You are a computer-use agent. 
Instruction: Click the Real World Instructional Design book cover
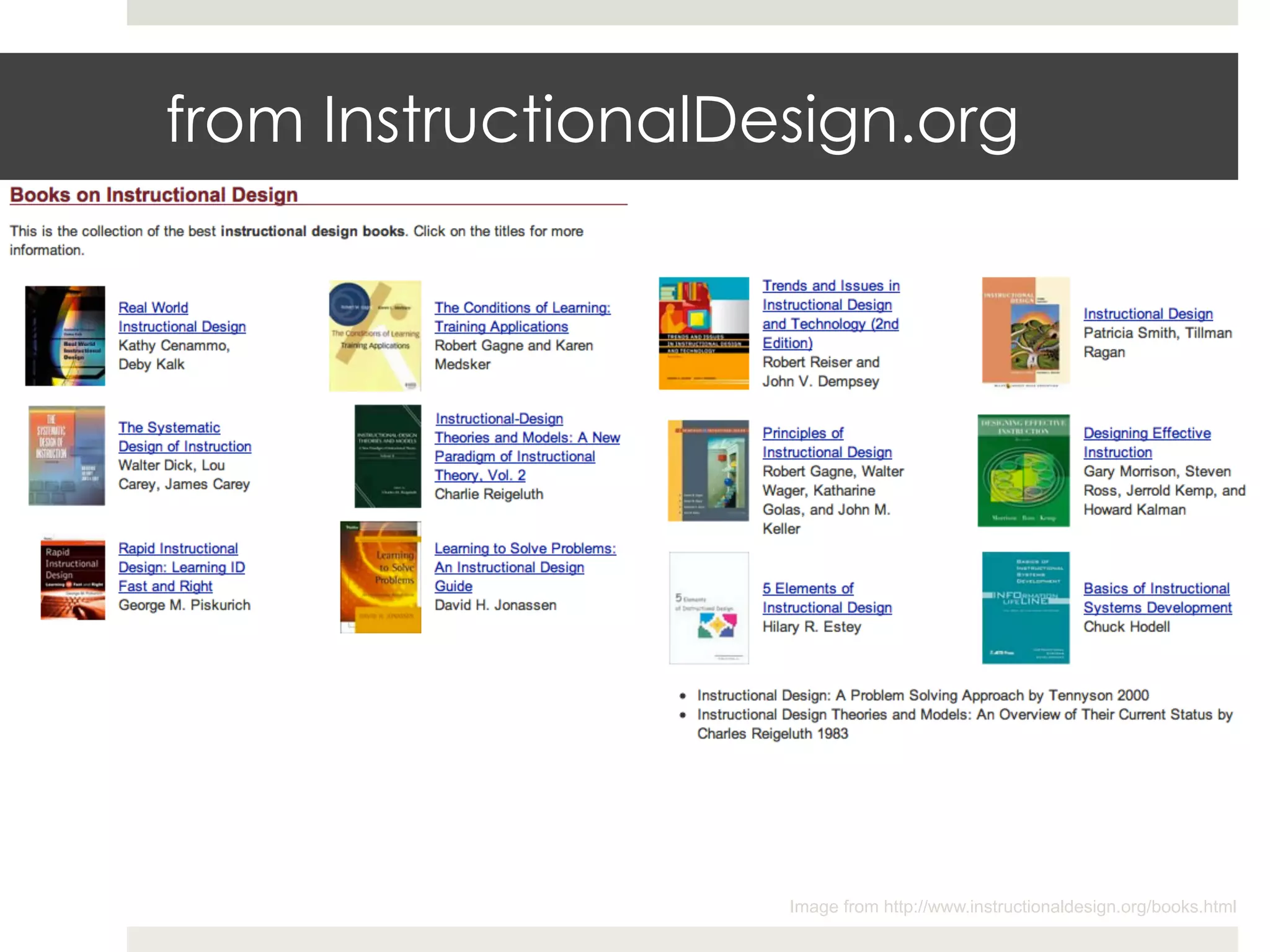coord(65,335)
